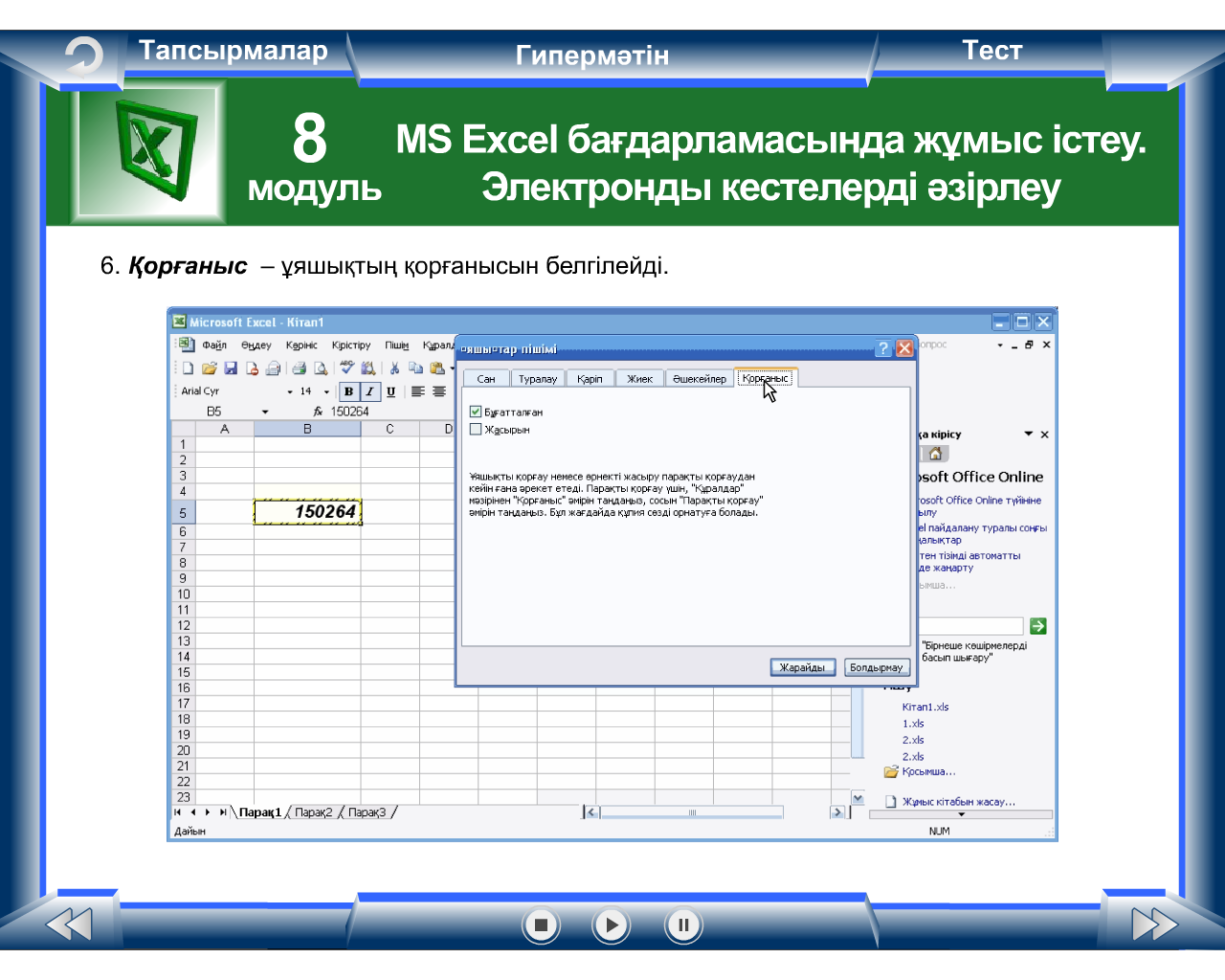
Task: Switch to the Жиек tab
Action: click(x=639, y=379)
